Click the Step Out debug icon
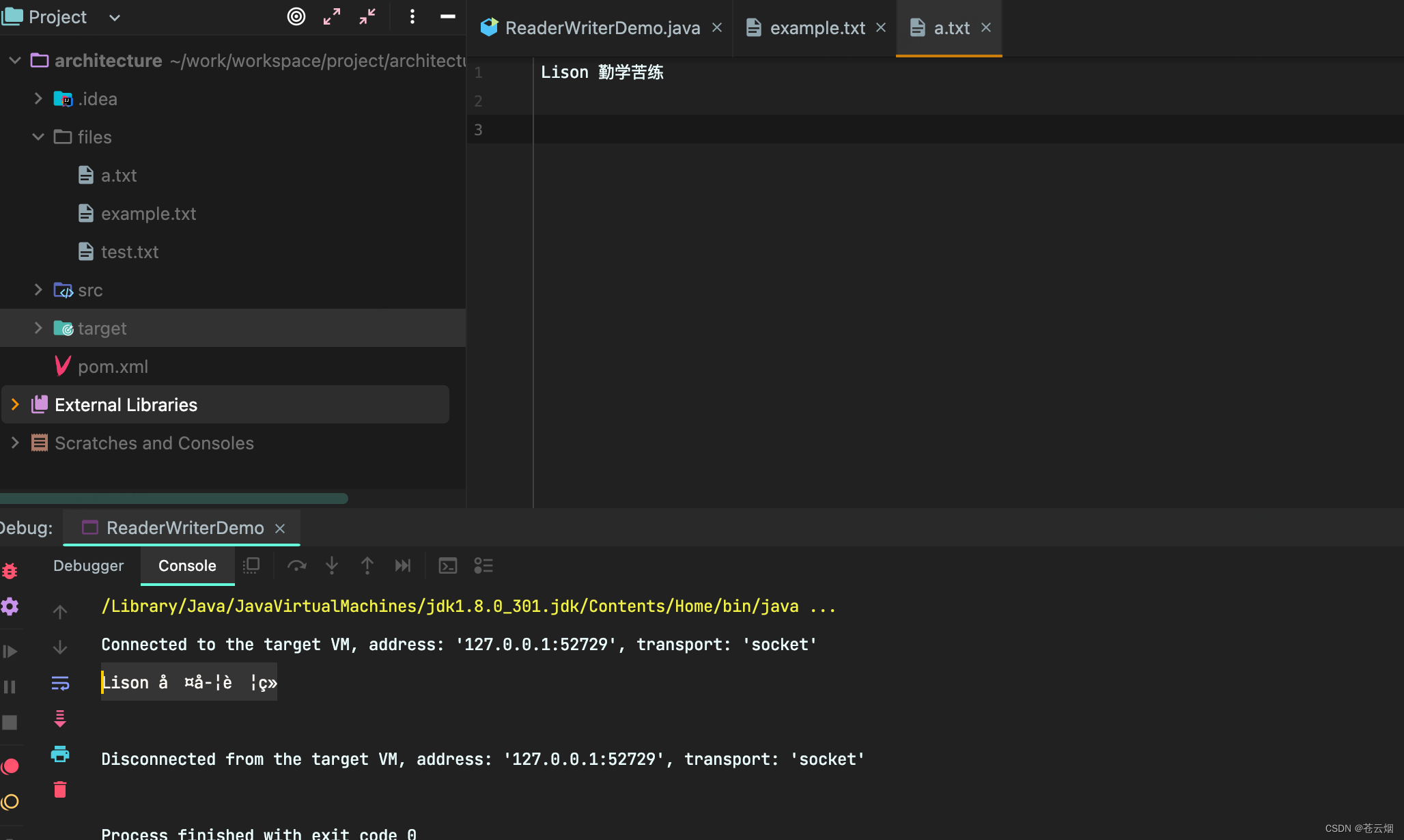This screenshot has width=1404, height=840. (x=367, y=565)
